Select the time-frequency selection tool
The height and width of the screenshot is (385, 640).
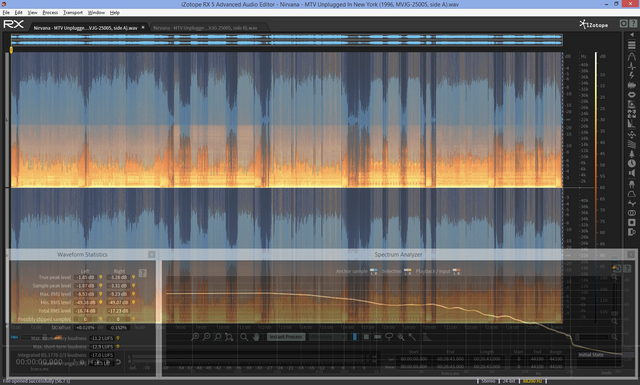(366, 337)
